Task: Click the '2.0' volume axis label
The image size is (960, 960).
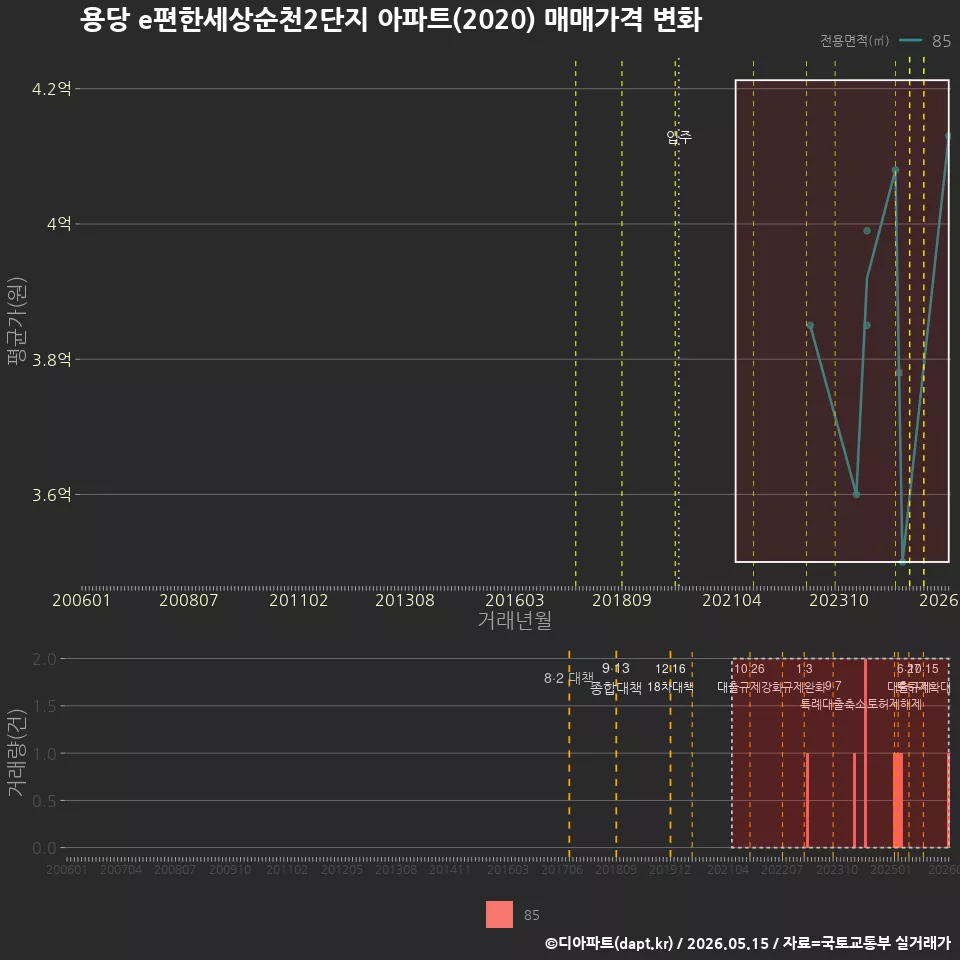Action: click(44, 659)
